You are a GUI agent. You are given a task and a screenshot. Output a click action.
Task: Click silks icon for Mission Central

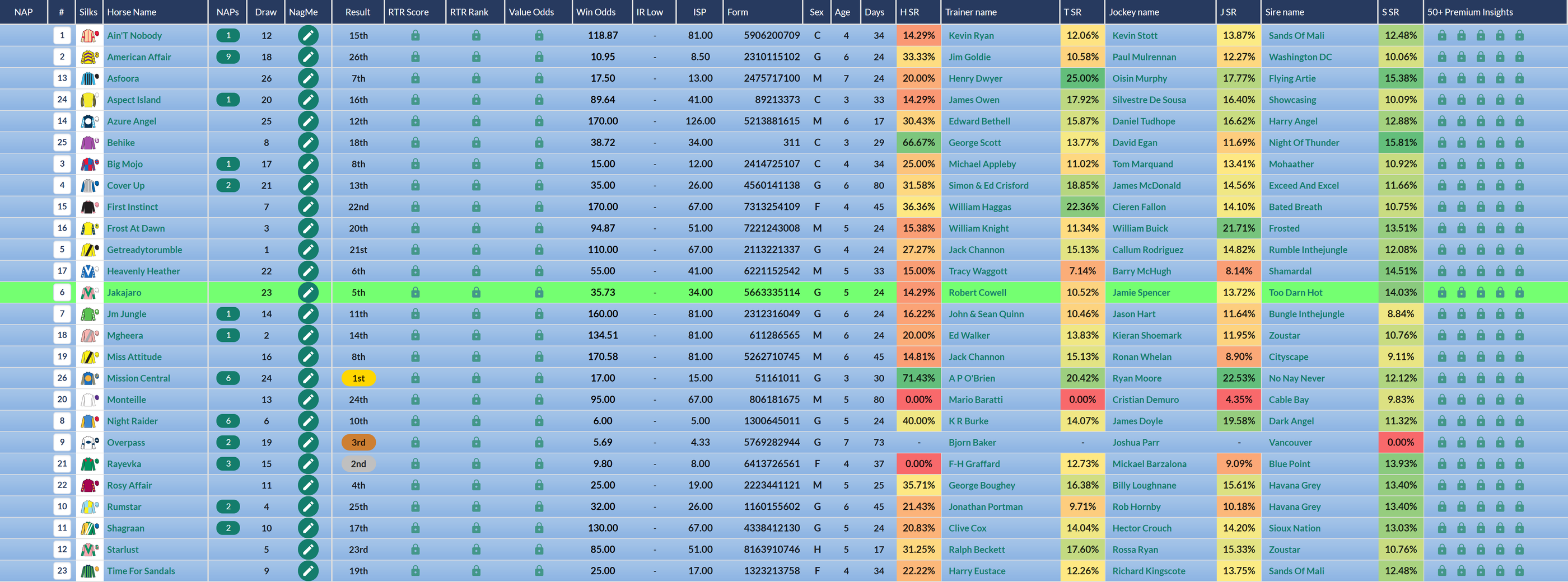point(89,378)
